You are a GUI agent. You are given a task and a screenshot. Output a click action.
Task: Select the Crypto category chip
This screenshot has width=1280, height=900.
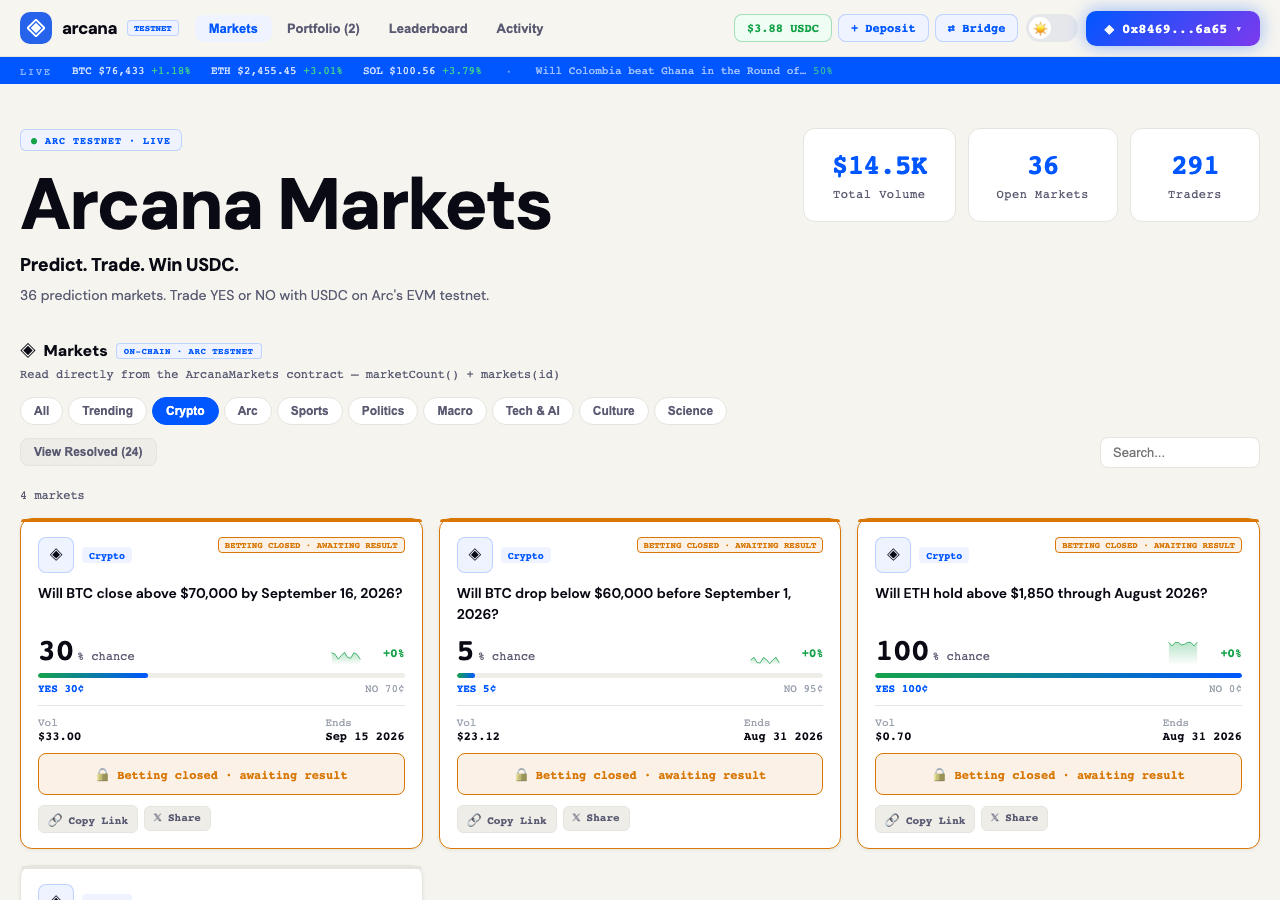(x=185, y=411)
